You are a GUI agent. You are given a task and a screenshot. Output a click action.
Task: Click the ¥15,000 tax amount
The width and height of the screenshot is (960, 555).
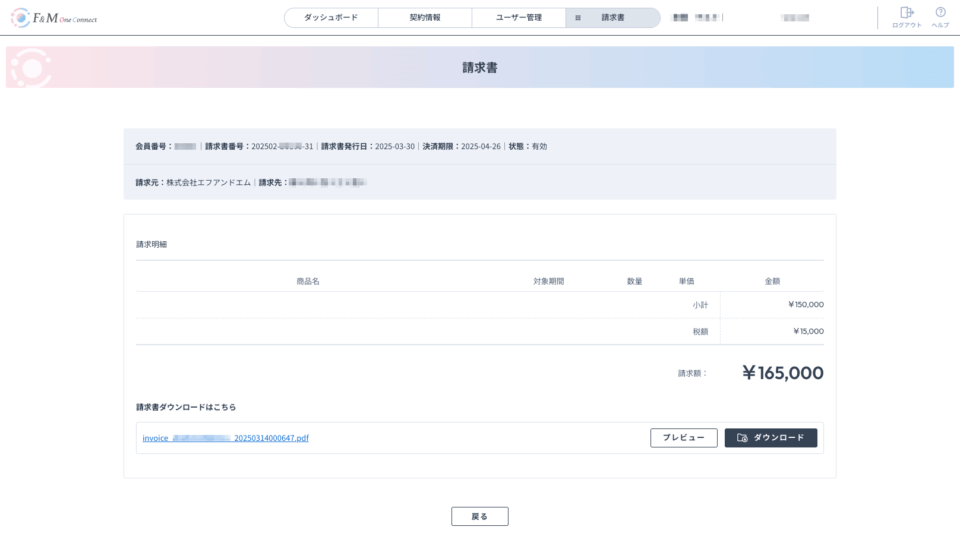(808, 331)
